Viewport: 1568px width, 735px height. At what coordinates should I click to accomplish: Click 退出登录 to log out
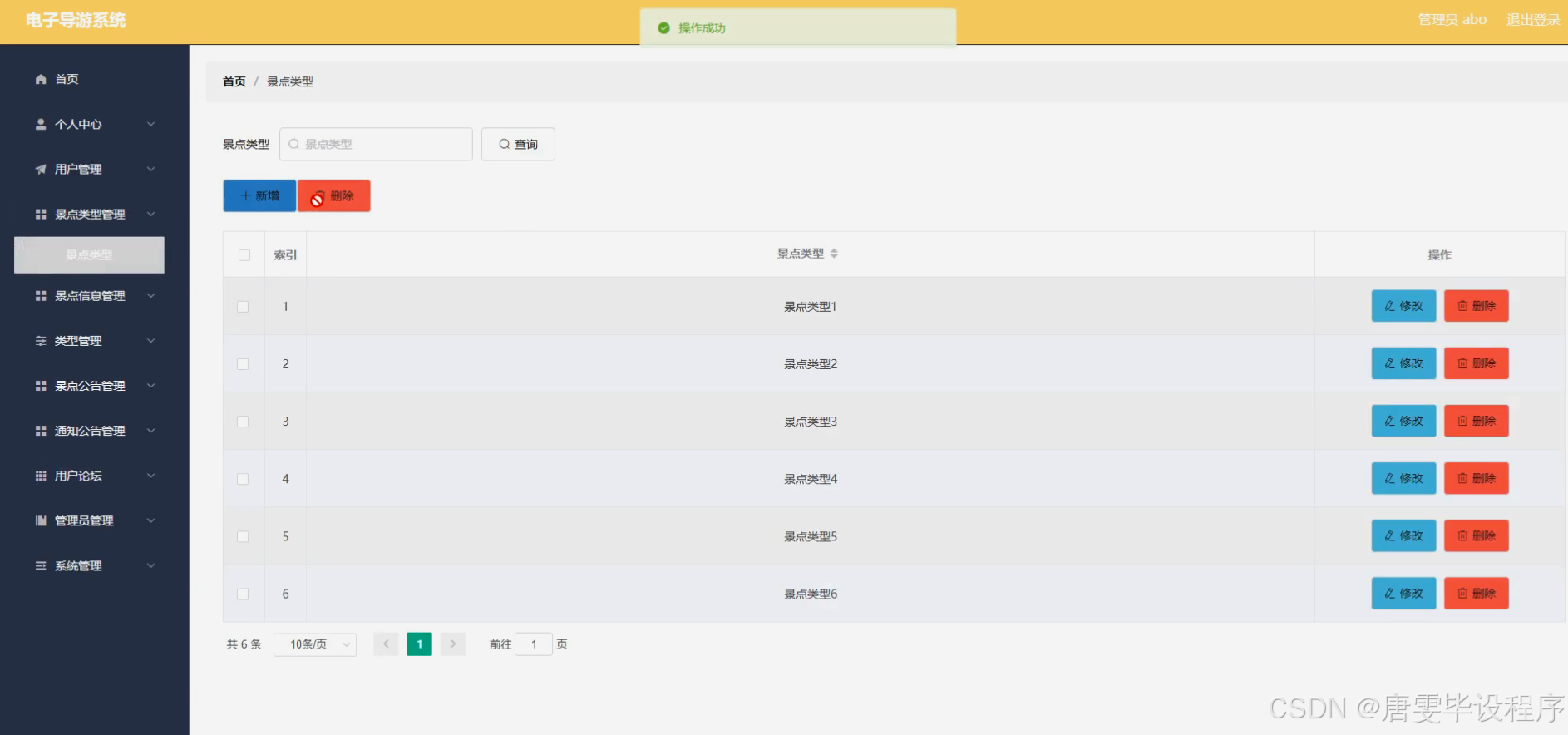(1533, 20)
